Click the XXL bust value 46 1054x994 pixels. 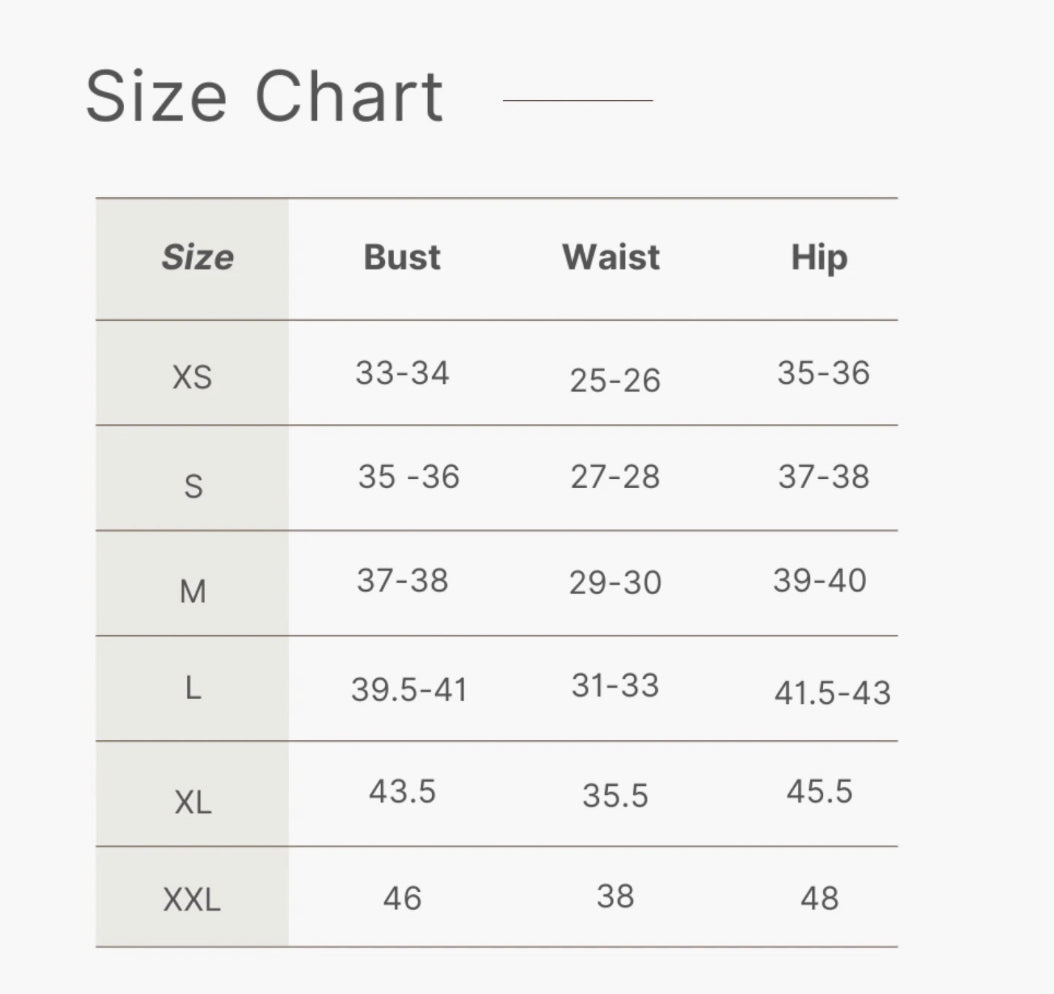coord(402,898)
